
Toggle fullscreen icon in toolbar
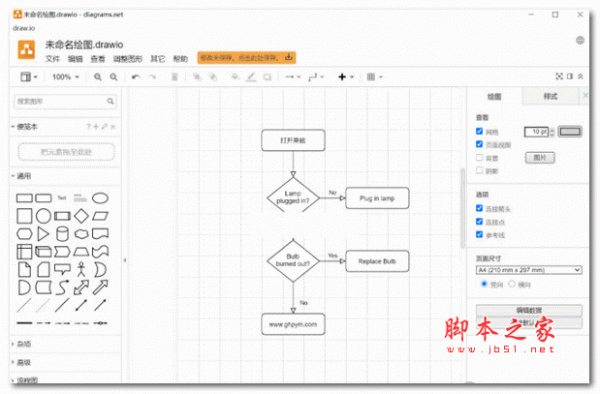559,77
